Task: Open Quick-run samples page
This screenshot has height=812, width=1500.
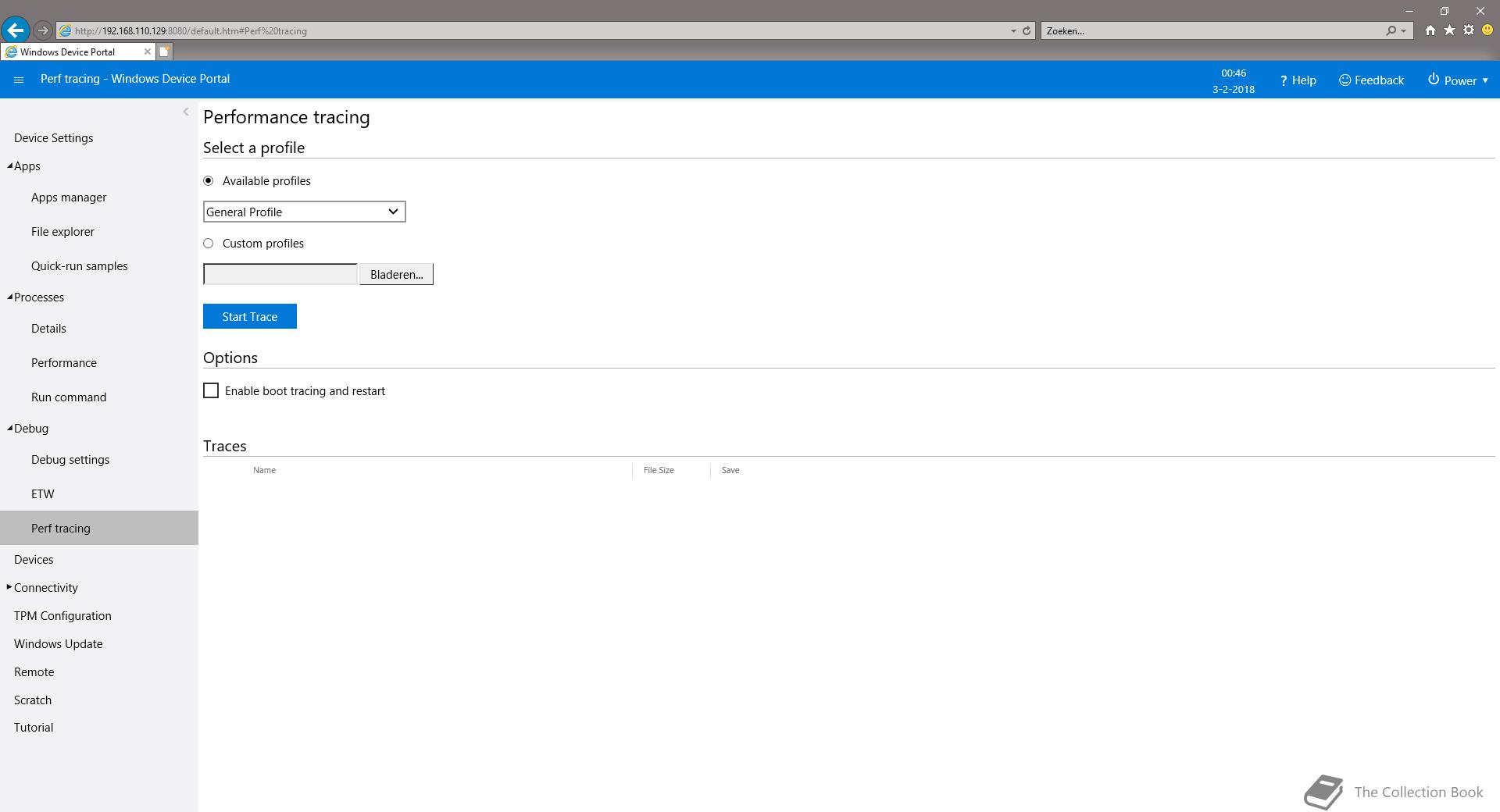Action: tap(80, 265)
